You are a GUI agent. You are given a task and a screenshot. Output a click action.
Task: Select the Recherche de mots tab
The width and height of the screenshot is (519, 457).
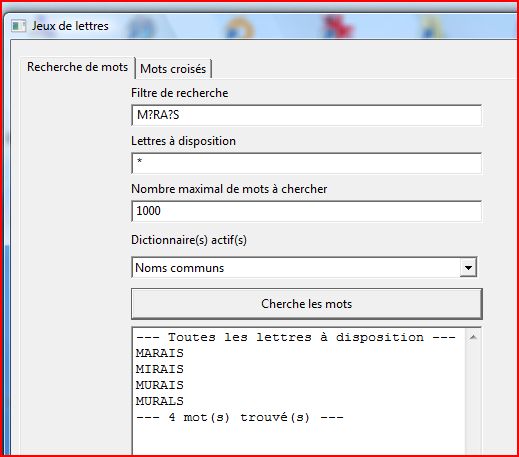click(x=78, y=67)
